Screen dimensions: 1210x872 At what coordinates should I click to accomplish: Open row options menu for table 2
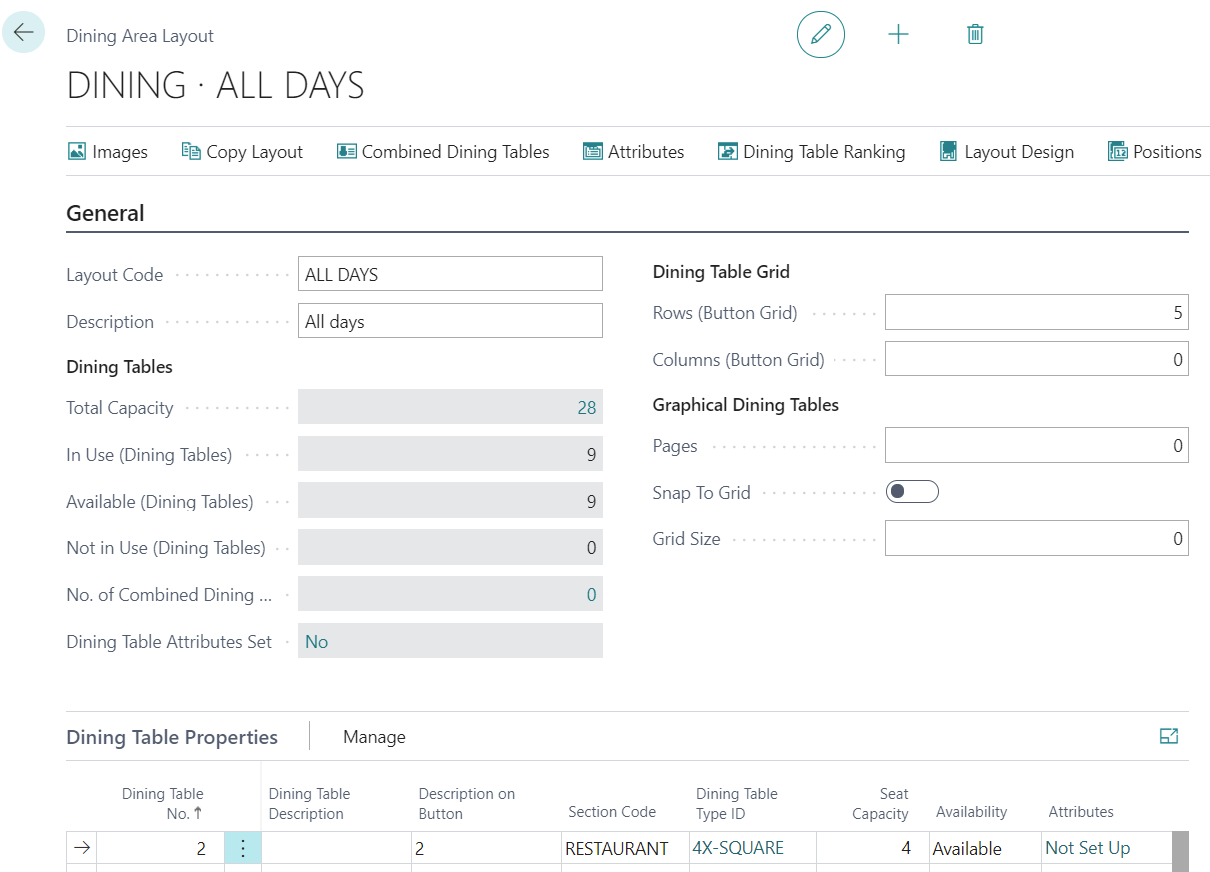pos(243,848)
